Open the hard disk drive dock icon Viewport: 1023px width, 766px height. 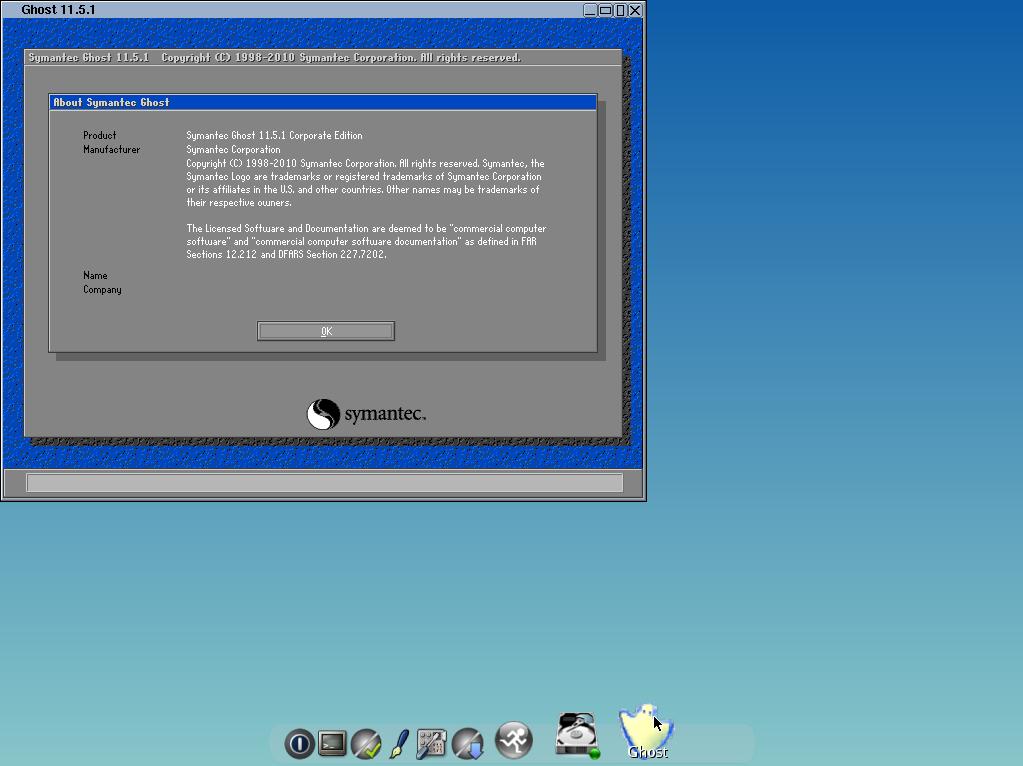pos(578,735)
